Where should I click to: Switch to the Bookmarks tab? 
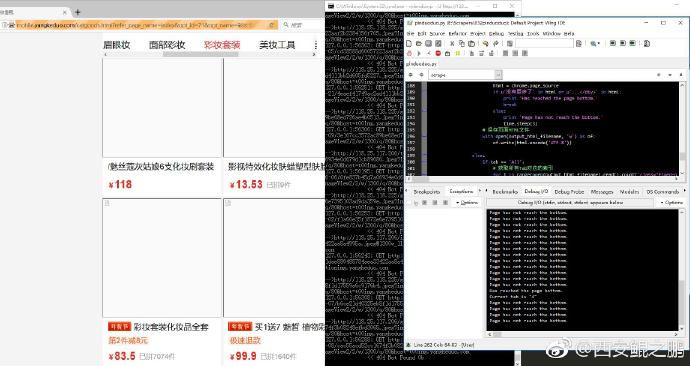click(x=505, y=192)
